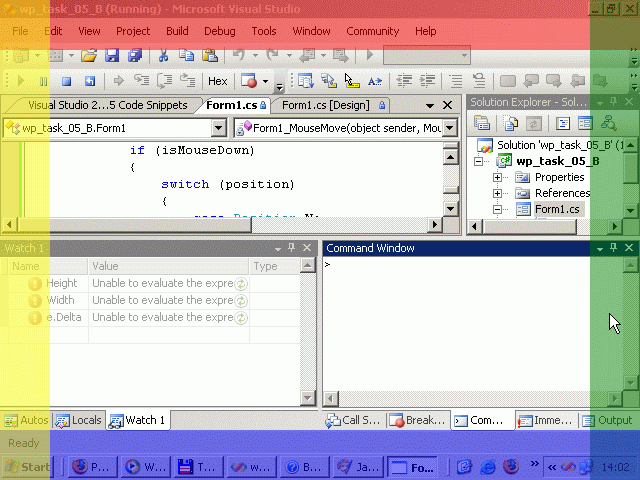Open the Form1_MouseMove members dropdown

[449, 128]
